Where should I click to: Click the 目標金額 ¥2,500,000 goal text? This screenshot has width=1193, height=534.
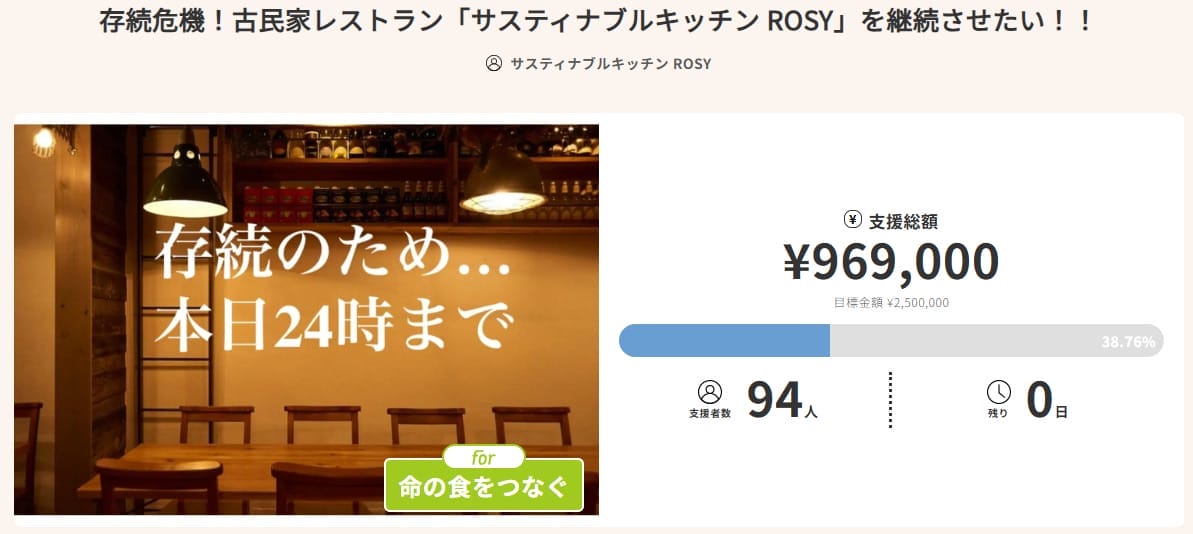(891, 302)
